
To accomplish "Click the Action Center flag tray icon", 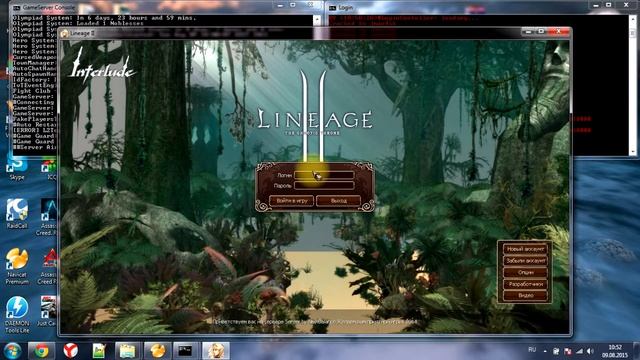I will click(x=568, y=351).
